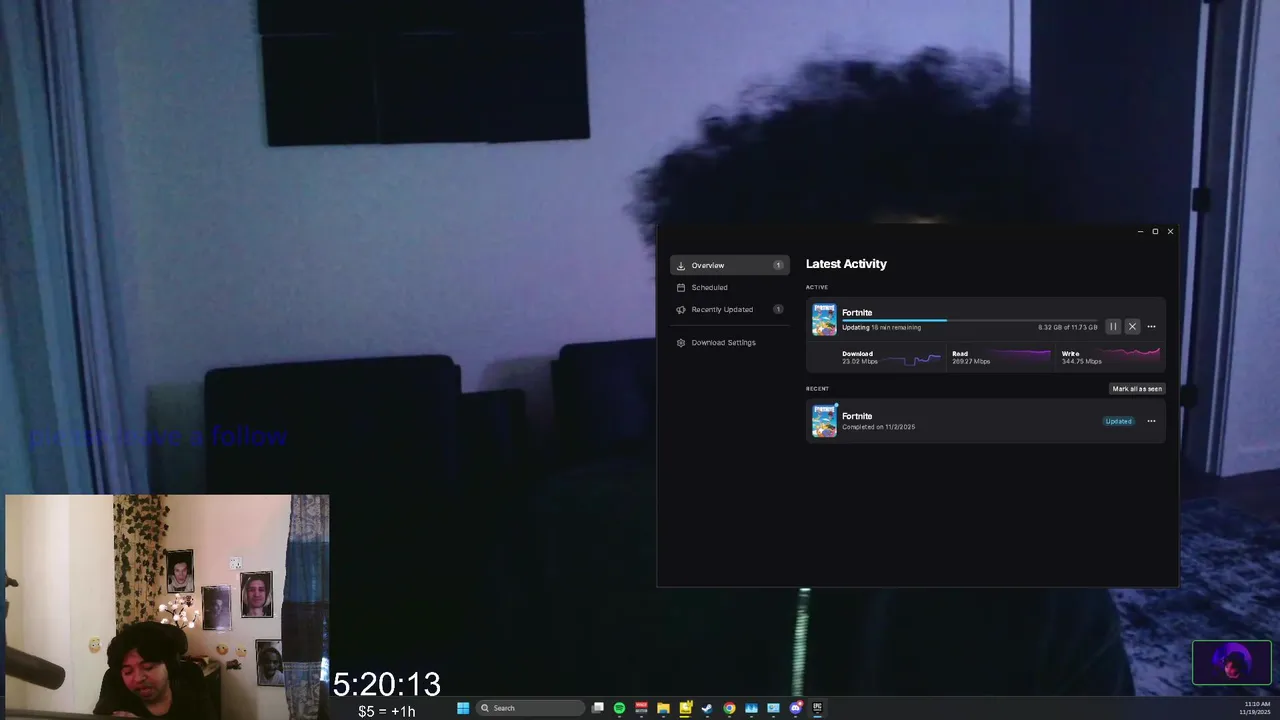1280x720 pixels.
Task: Open more options for completed Fortnite entry
Action: (1151, 421)
